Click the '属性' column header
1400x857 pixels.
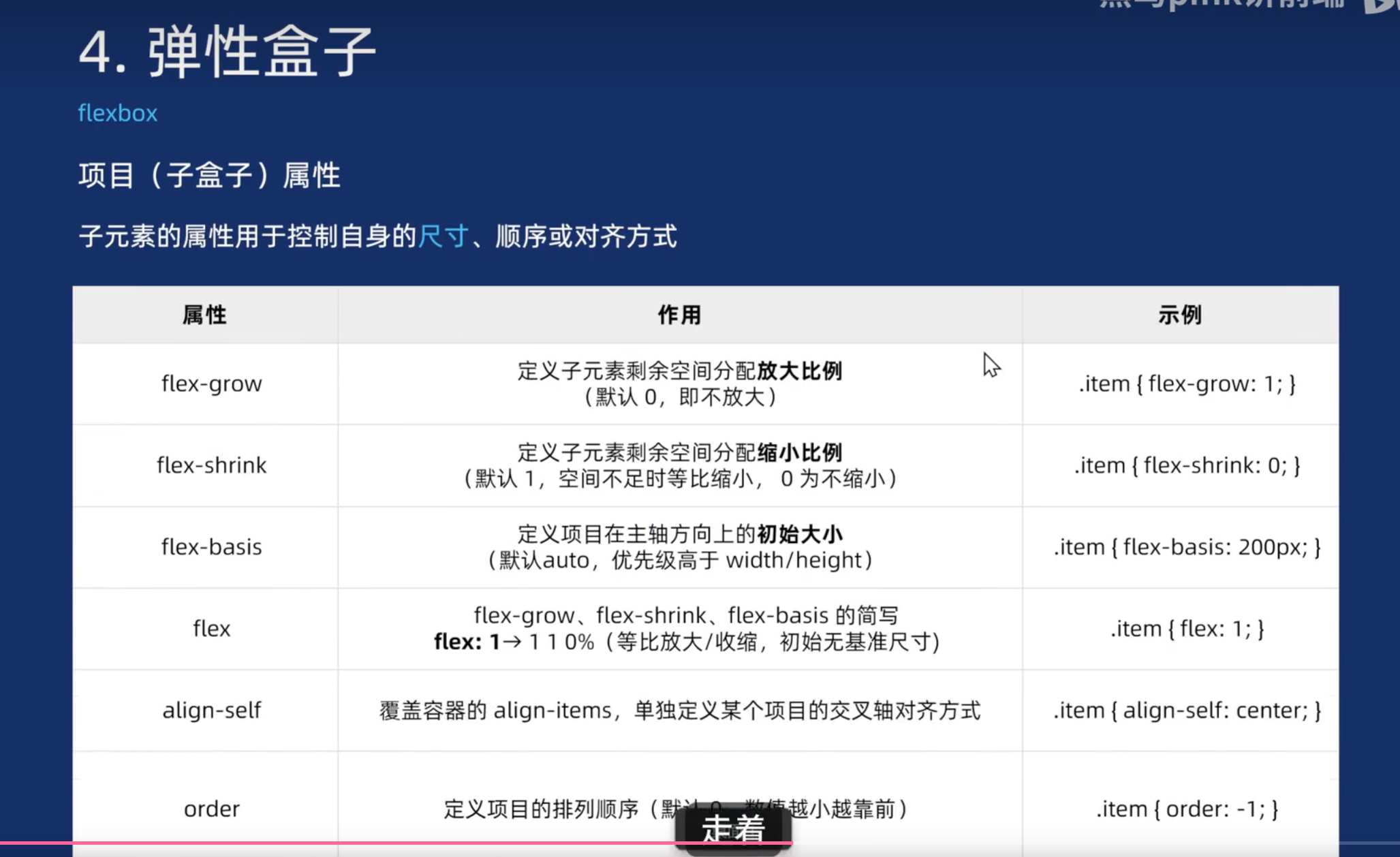pyautogui.click(x=204, y=315)
